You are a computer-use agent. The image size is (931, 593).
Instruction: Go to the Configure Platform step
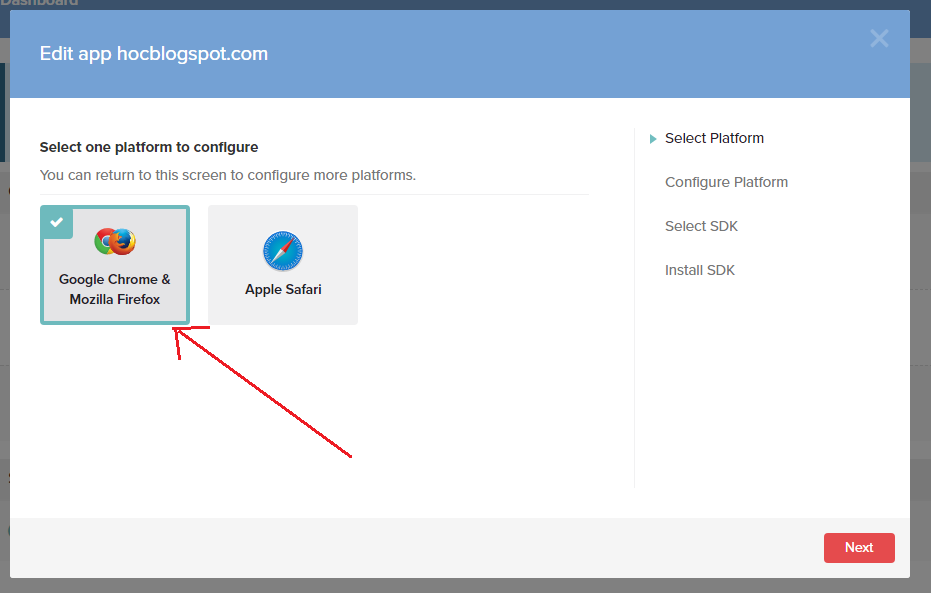(726, 182)
